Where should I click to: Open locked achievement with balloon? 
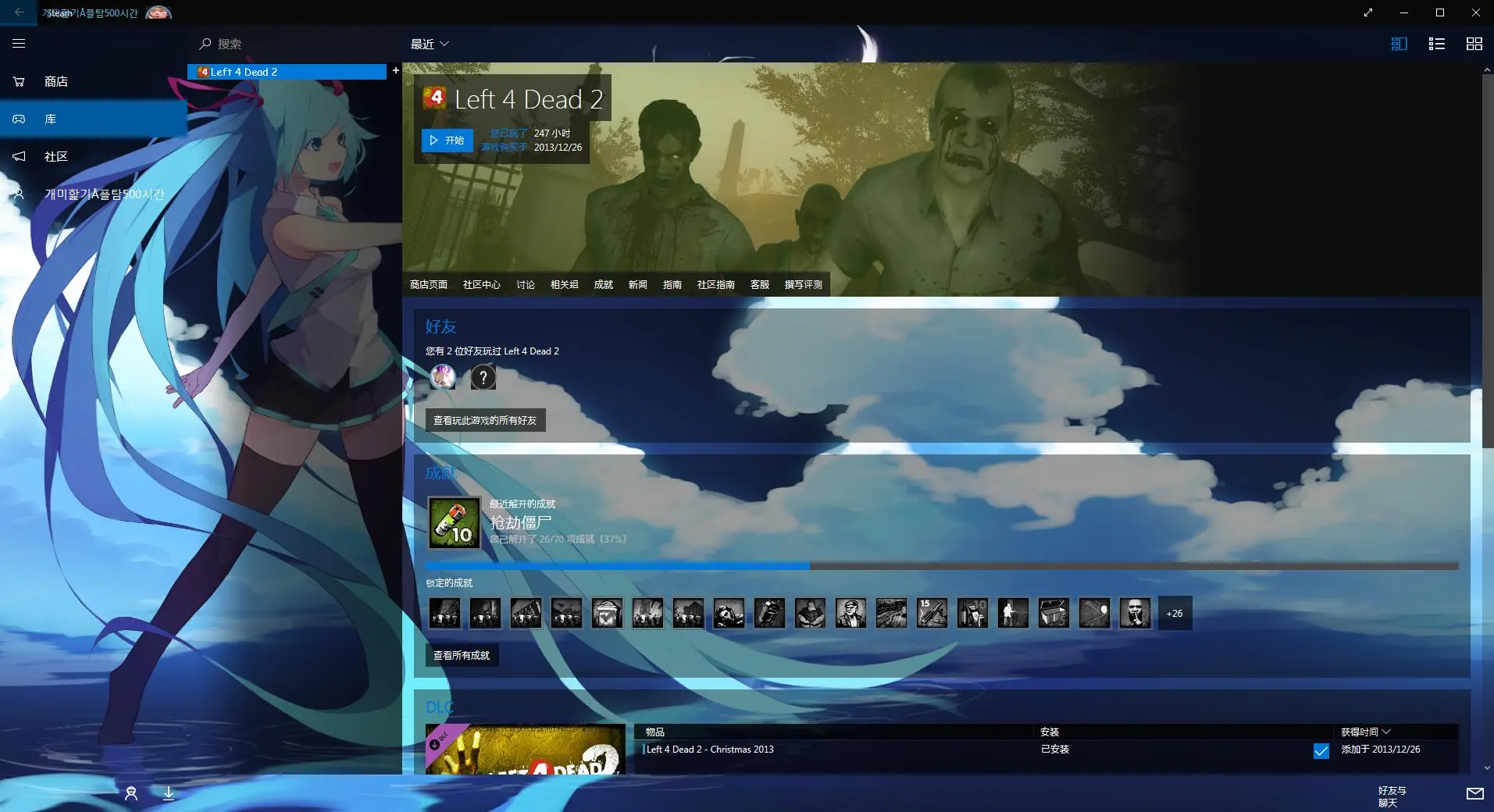click(1094, 613)
